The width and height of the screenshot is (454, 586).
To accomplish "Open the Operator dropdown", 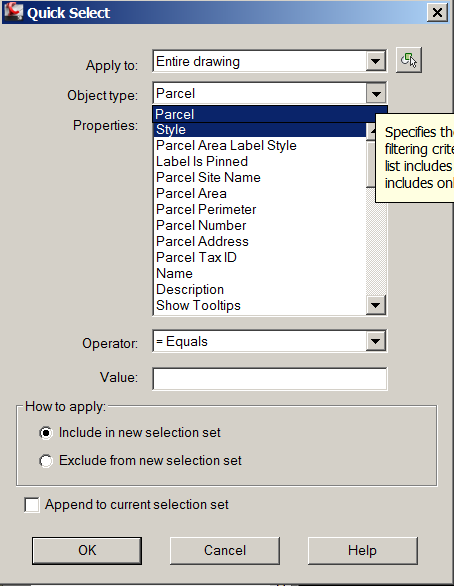I will (376, 341).
